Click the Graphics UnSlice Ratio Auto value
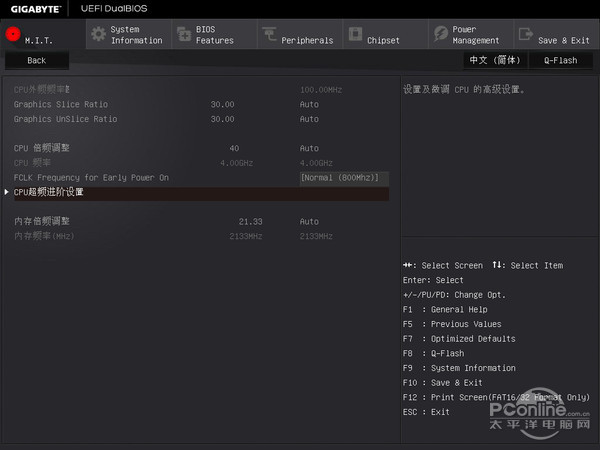 [x=309, y=119]
